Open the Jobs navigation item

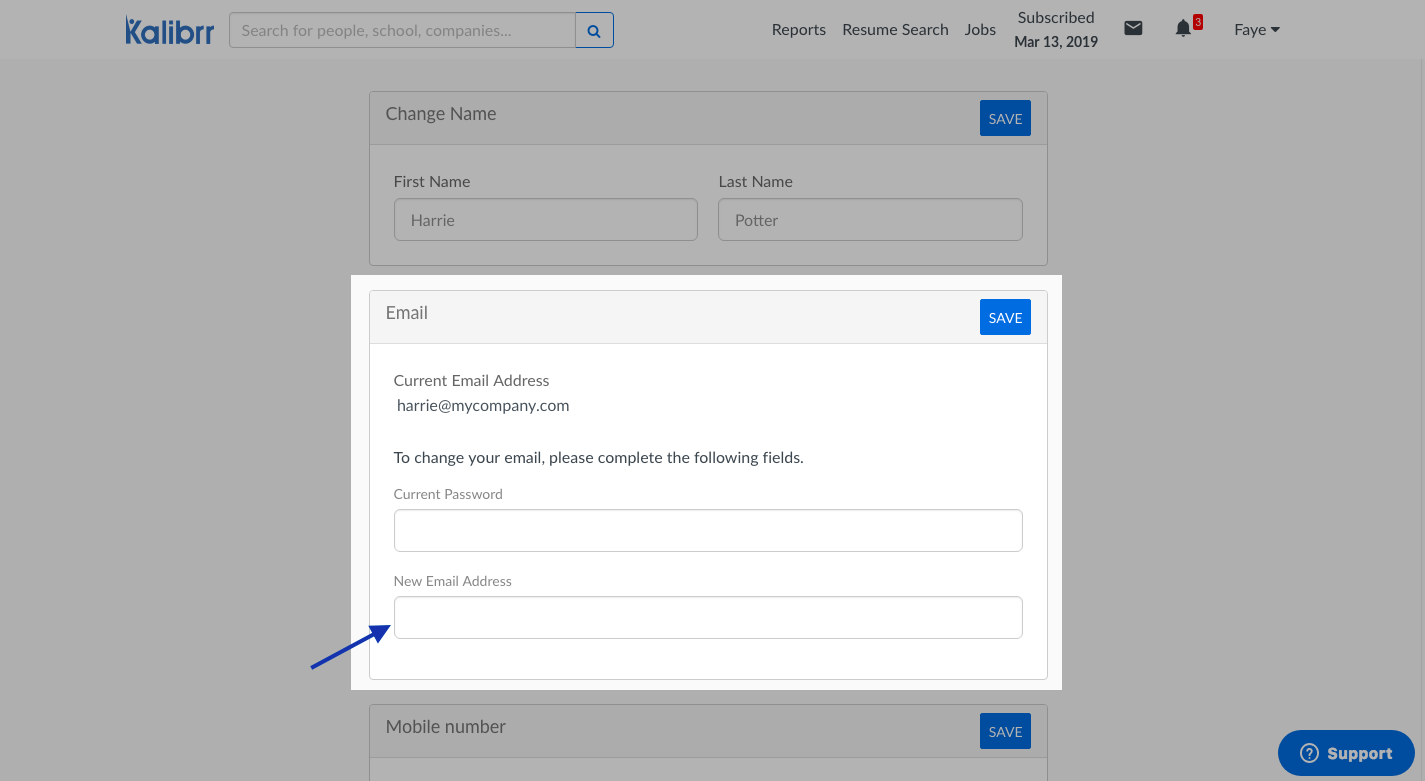click(x=980, y=30)
